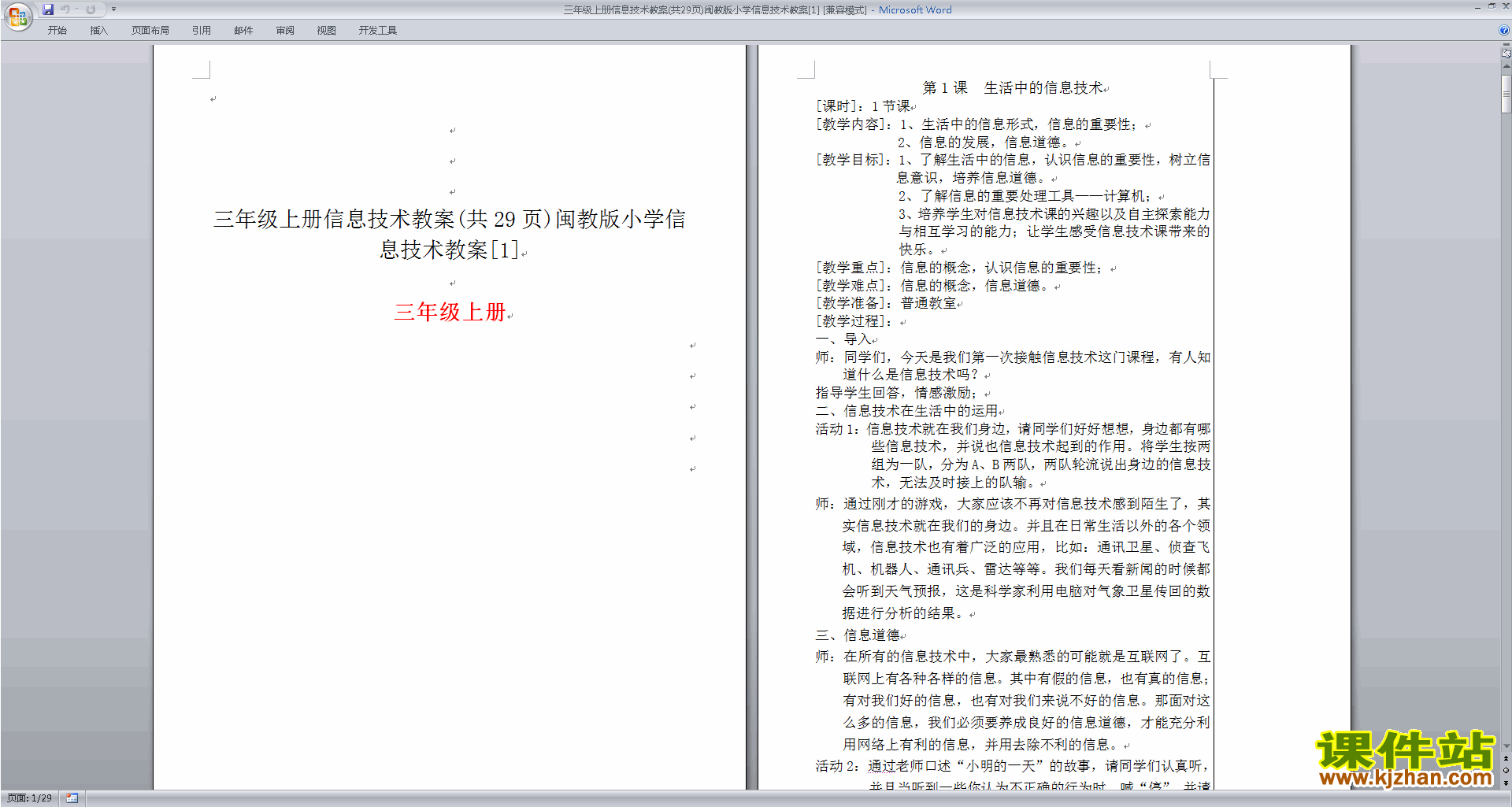
Task: Click the vertical scrollbar thumb
Action: (1506, 94)
